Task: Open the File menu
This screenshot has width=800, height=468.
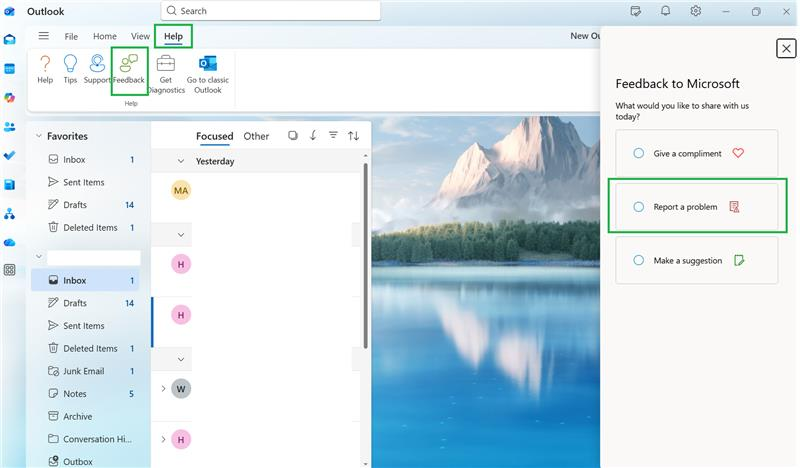Action: pos(71,36)
